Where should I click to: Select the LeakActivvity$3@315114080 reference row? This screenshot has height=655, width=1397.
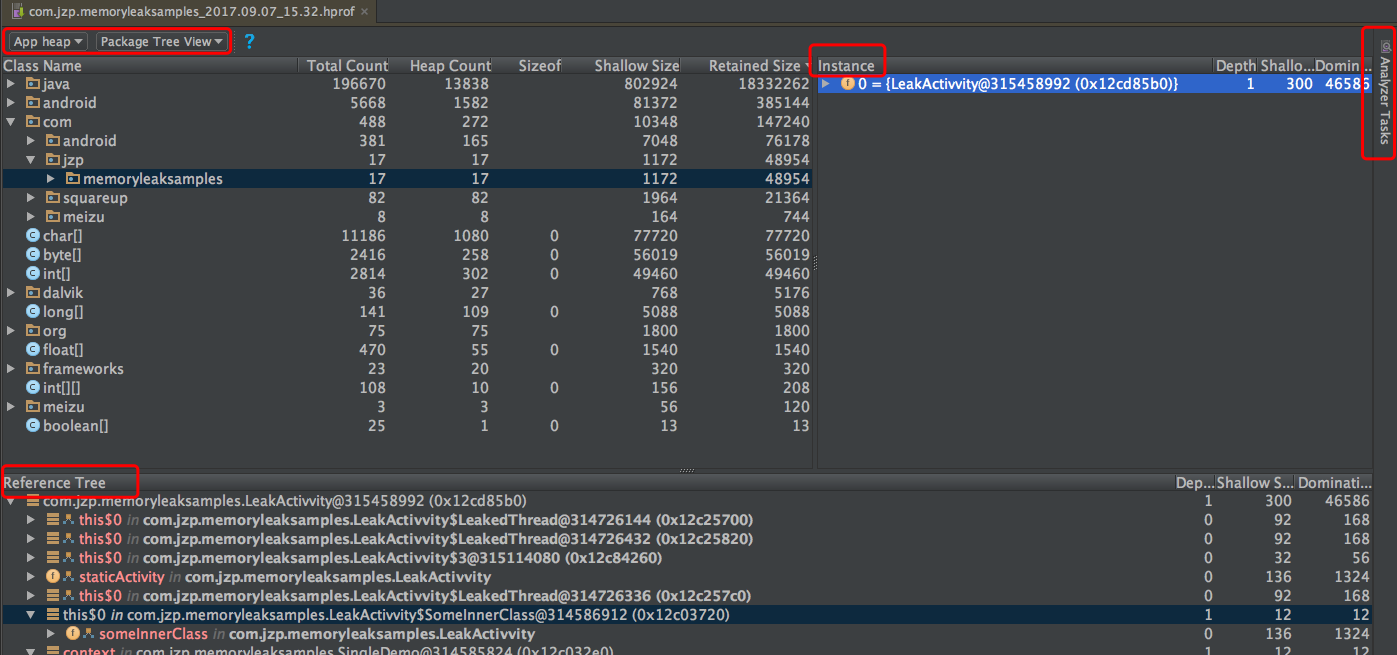pos(686,558)
